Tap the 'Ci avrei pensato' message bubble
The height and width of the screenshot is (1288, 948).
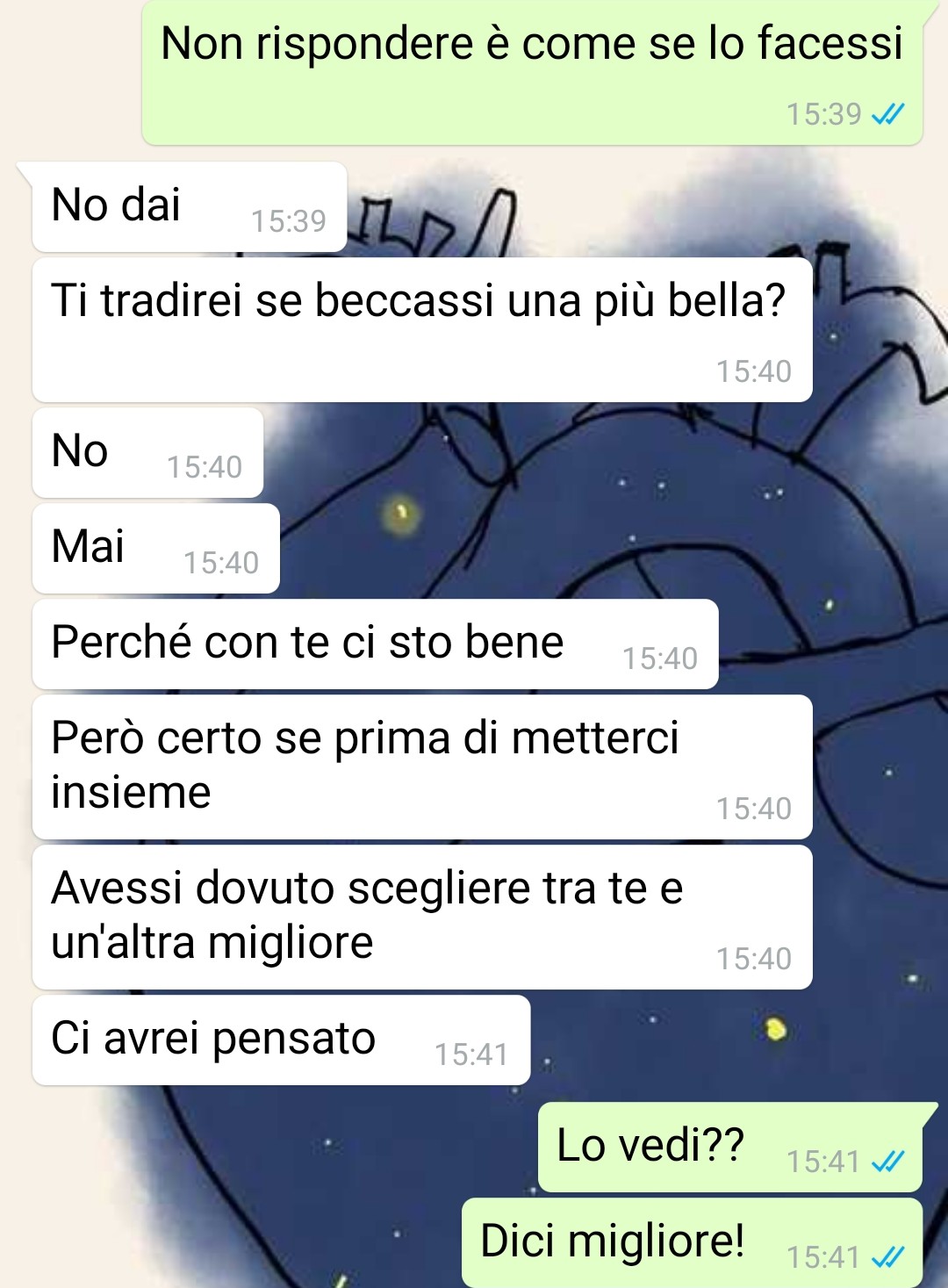click(282, 1040)
